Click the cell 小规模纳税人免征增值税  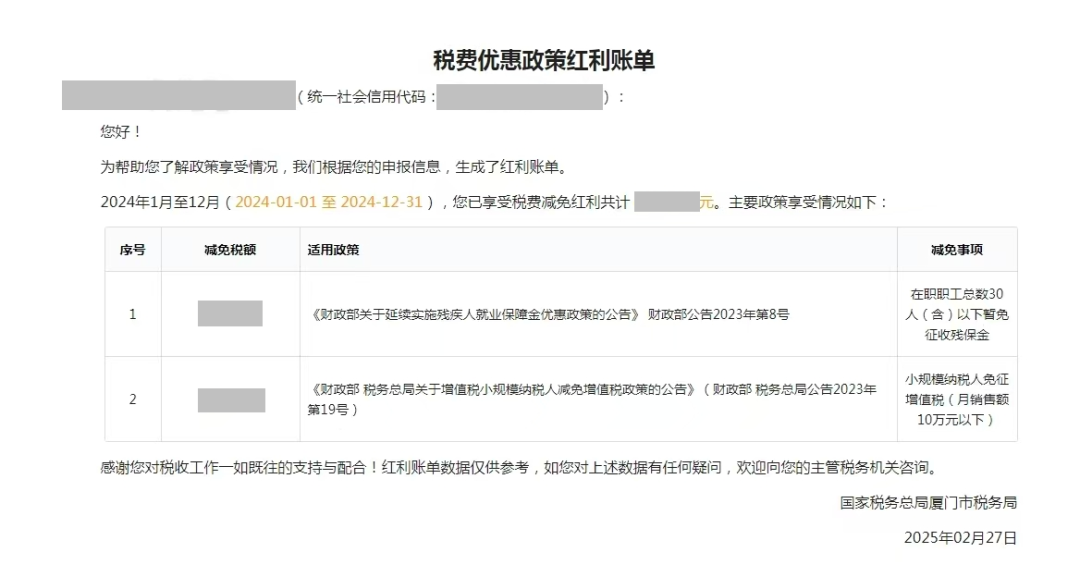pyautogui.click(x=957, y=399)
